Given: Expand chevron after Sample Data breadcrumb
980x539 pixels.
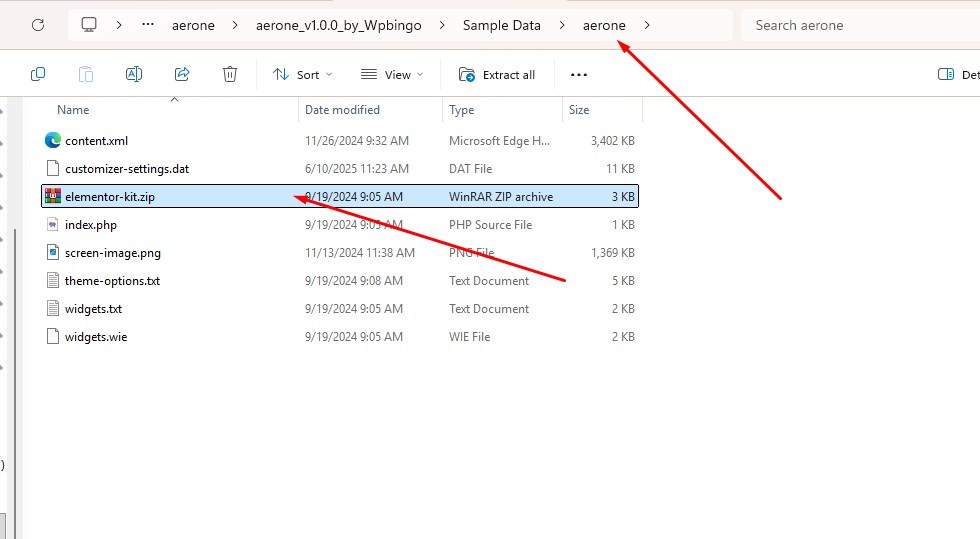Looking at the screenshot, I should (562, 25).
